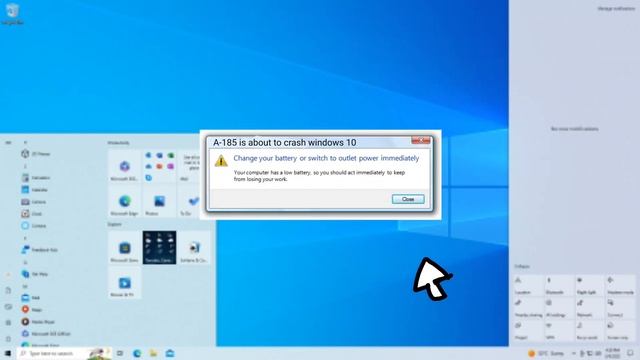Turn on Night light quick action
This screenshot has width=640, height=360.
pos(590,285)
